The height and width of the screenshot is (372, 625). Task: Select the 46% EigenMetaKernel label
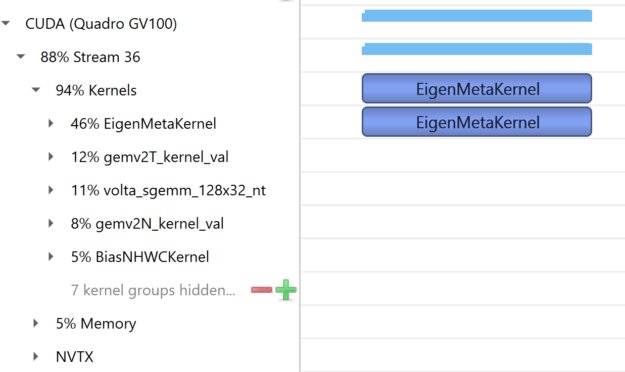(x=143, y=124)
